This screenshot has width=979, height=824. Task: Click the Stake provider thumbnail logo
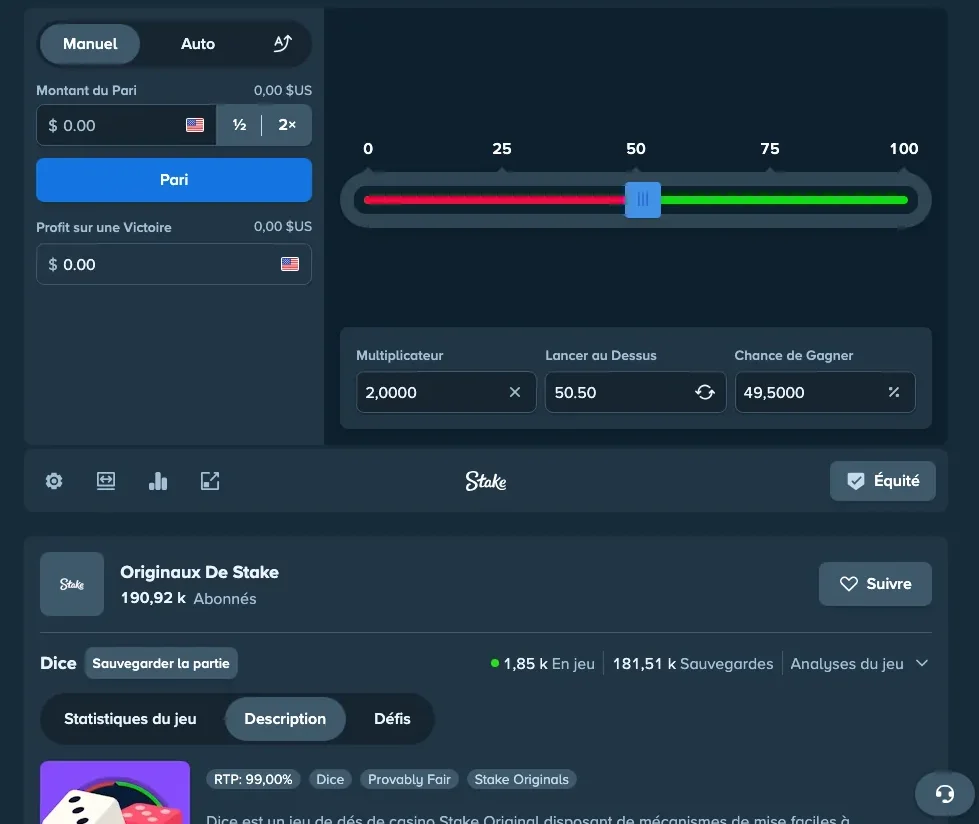point(72,584)
